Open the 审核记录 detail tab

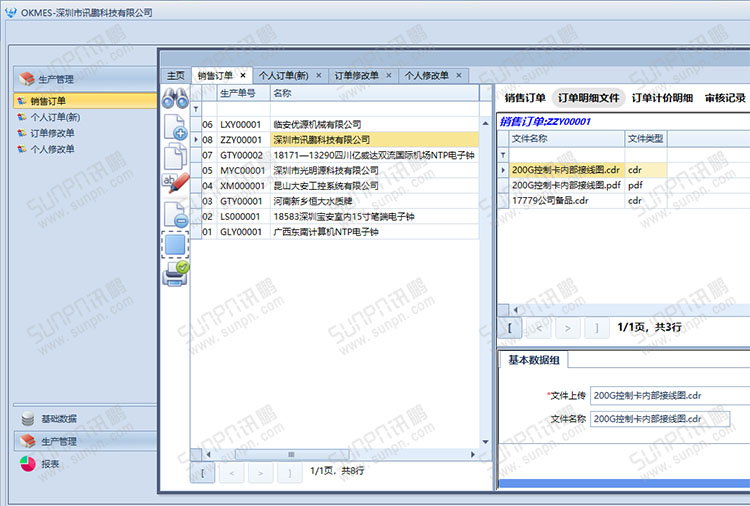click(725, 98)
